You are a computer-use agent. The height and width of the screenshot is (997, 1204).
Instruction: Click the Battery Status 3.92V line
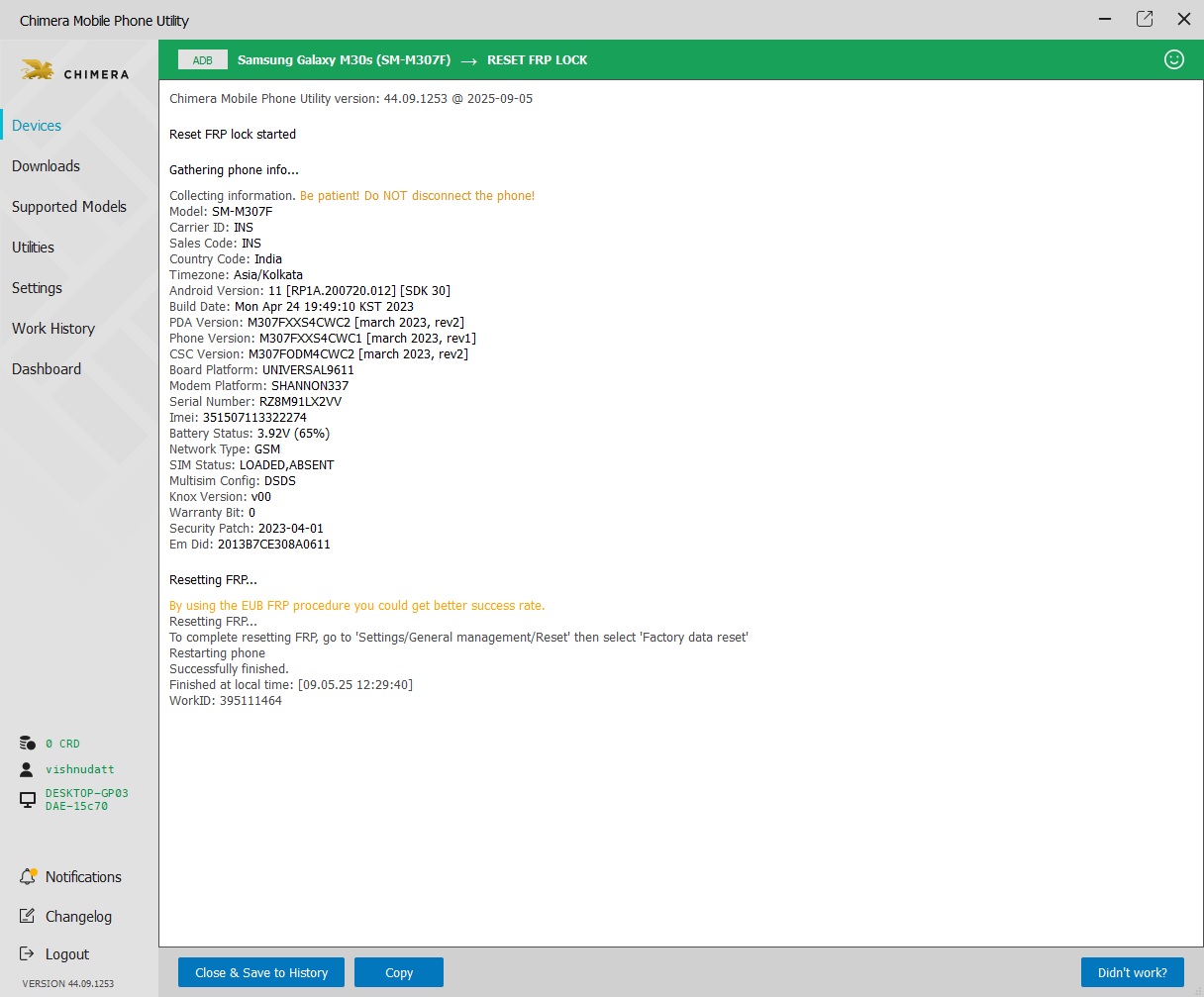tap(250, 434)
